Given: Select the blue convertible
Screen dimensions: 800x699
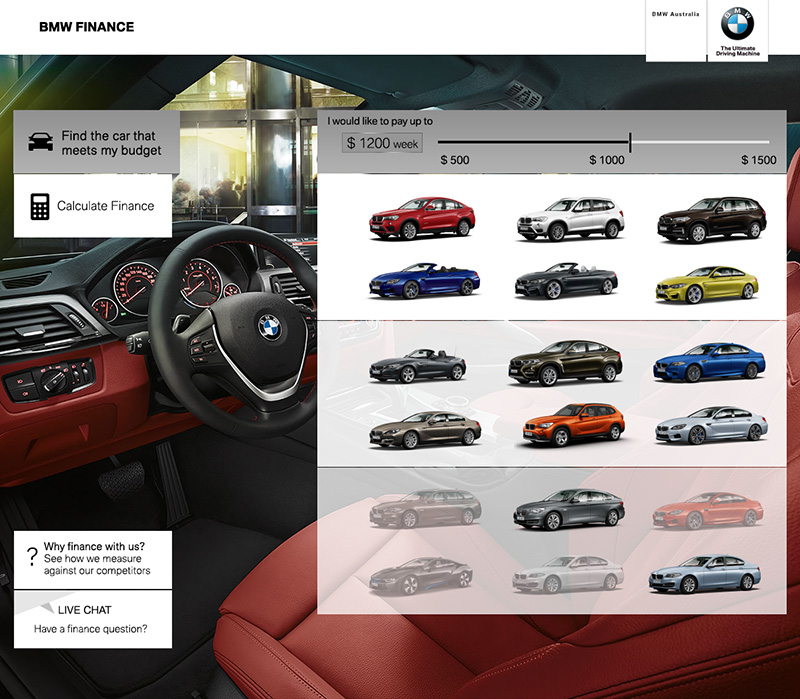Looking at the screenshot, I should (424, 280).
